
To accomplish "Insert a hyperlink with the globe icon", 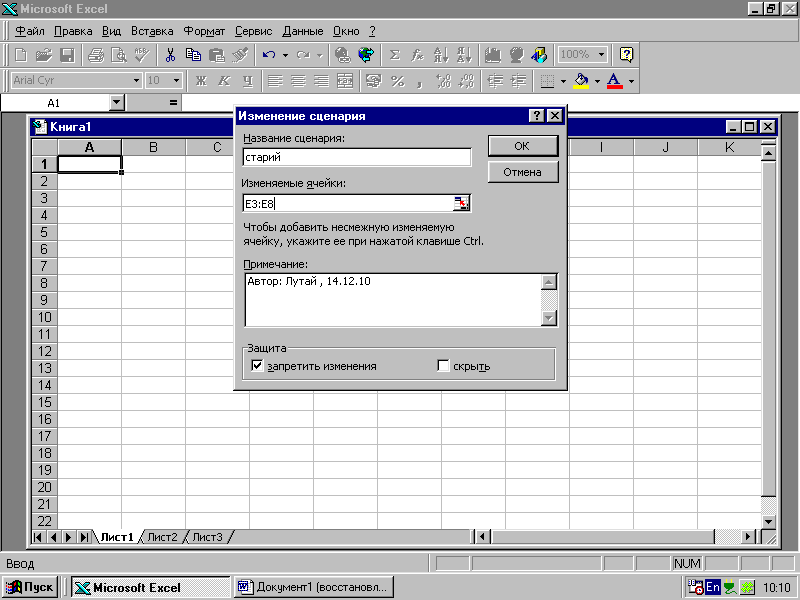I will click(x=343, y=55).
